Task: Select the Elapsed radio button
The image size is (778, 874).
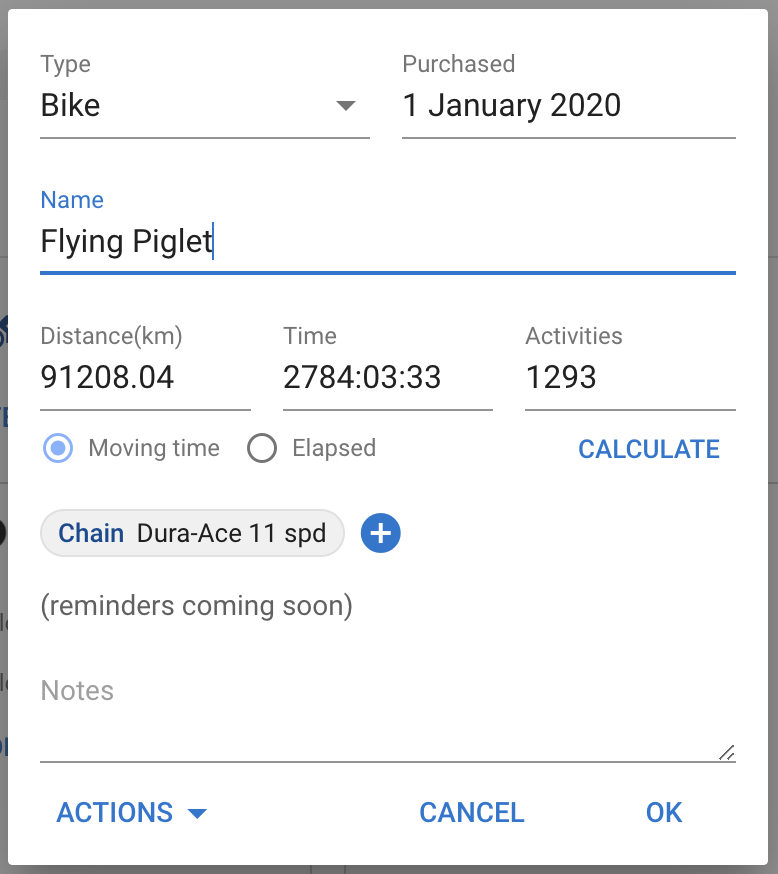Action: (x=262, y=448)
